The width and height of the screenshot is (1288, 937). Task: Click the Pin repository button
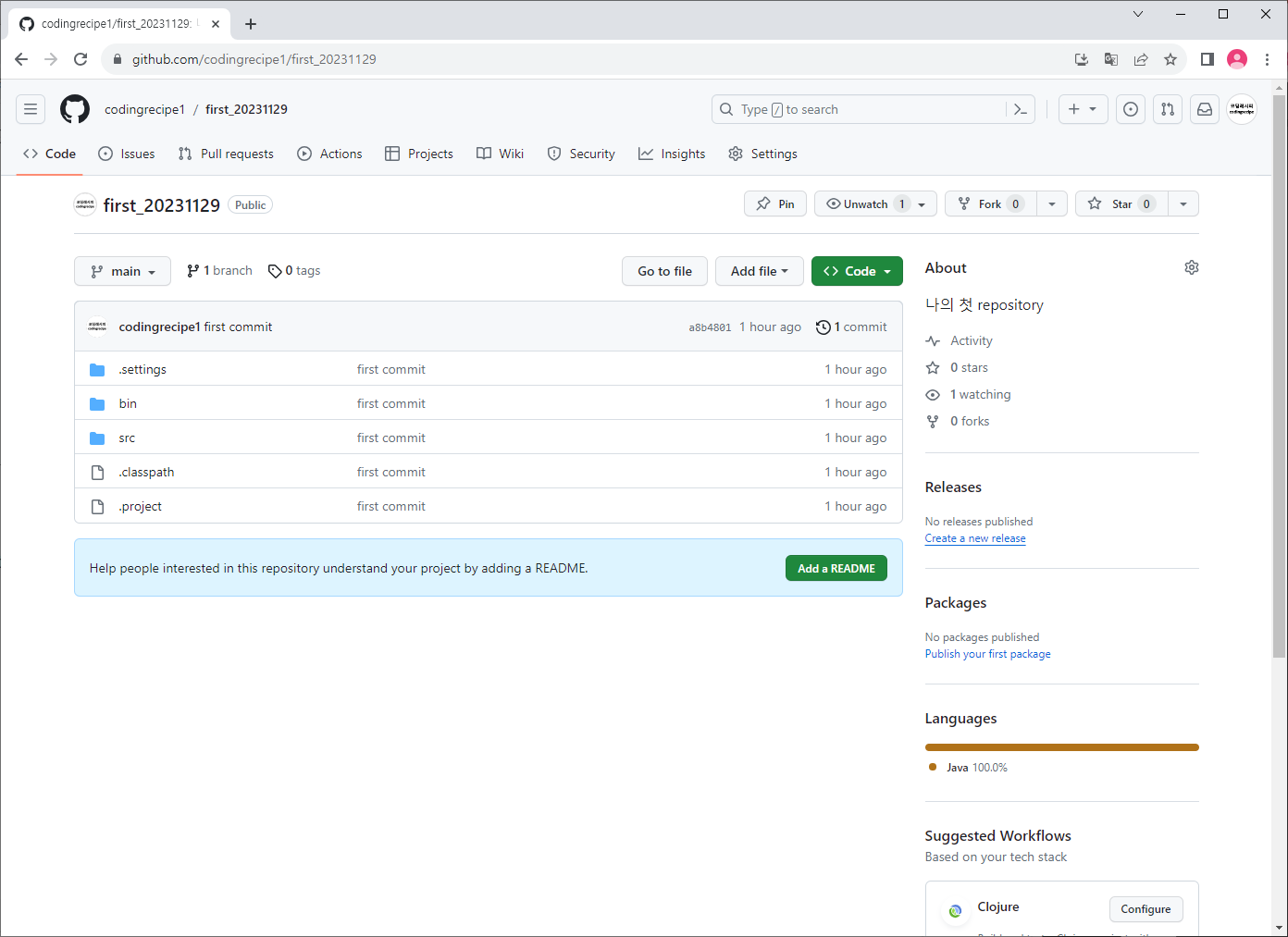(x=775, y=203)
